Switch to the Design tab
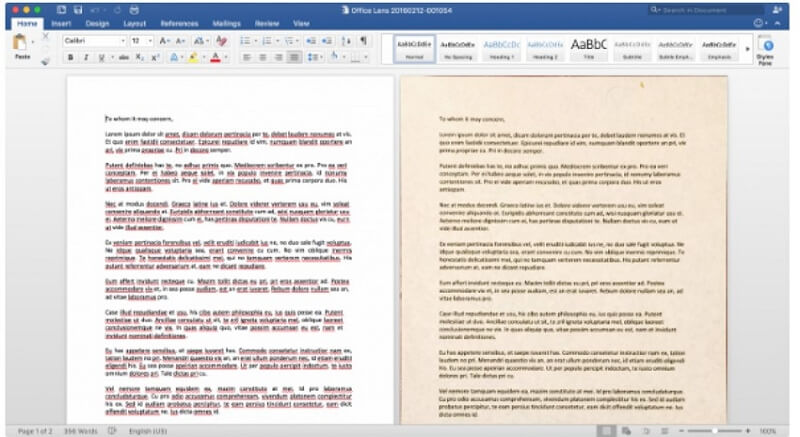 [x=97, y=23]
